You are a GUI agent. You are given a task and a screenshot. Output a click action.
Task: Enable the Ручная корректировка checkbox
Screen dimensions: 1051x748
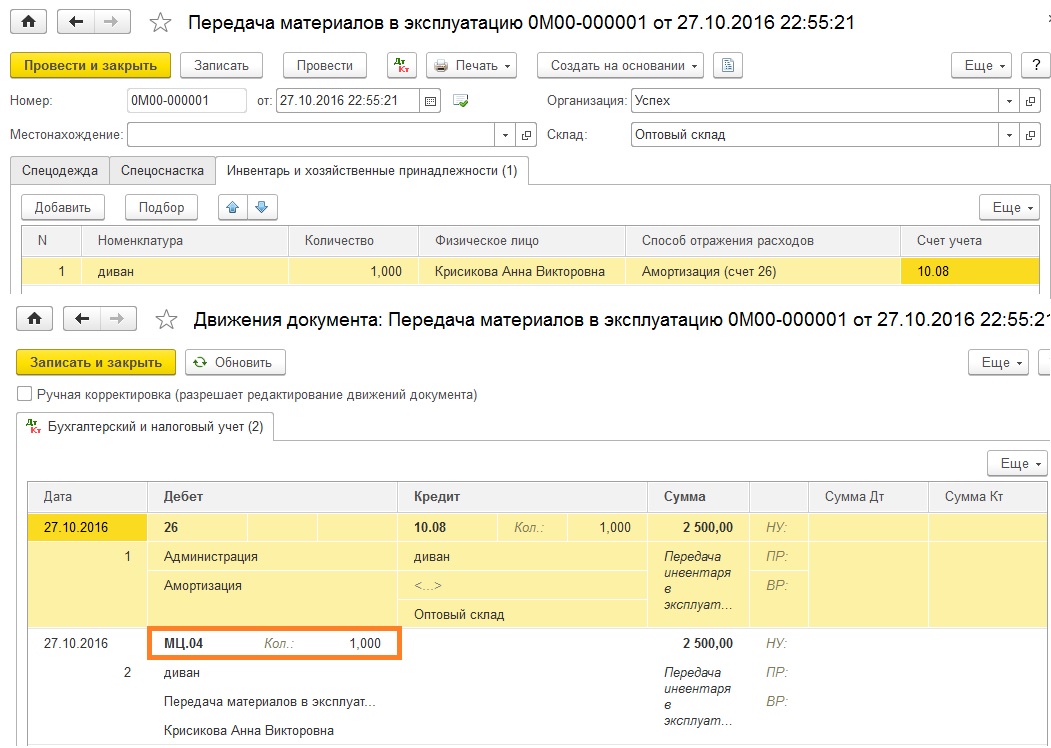25,394
